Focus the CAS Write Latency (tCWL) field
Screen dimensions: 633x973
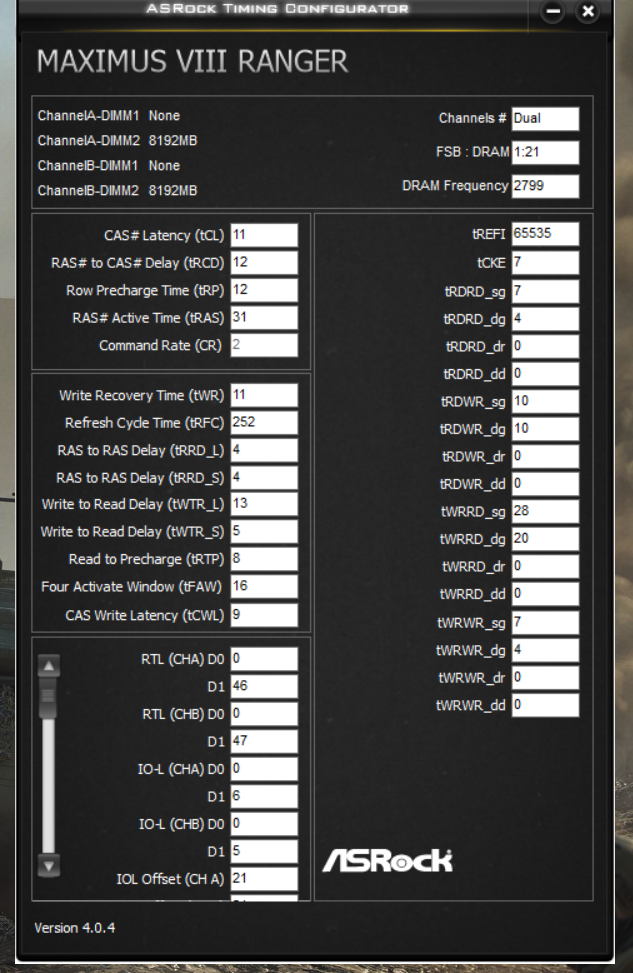pos(264,615)
